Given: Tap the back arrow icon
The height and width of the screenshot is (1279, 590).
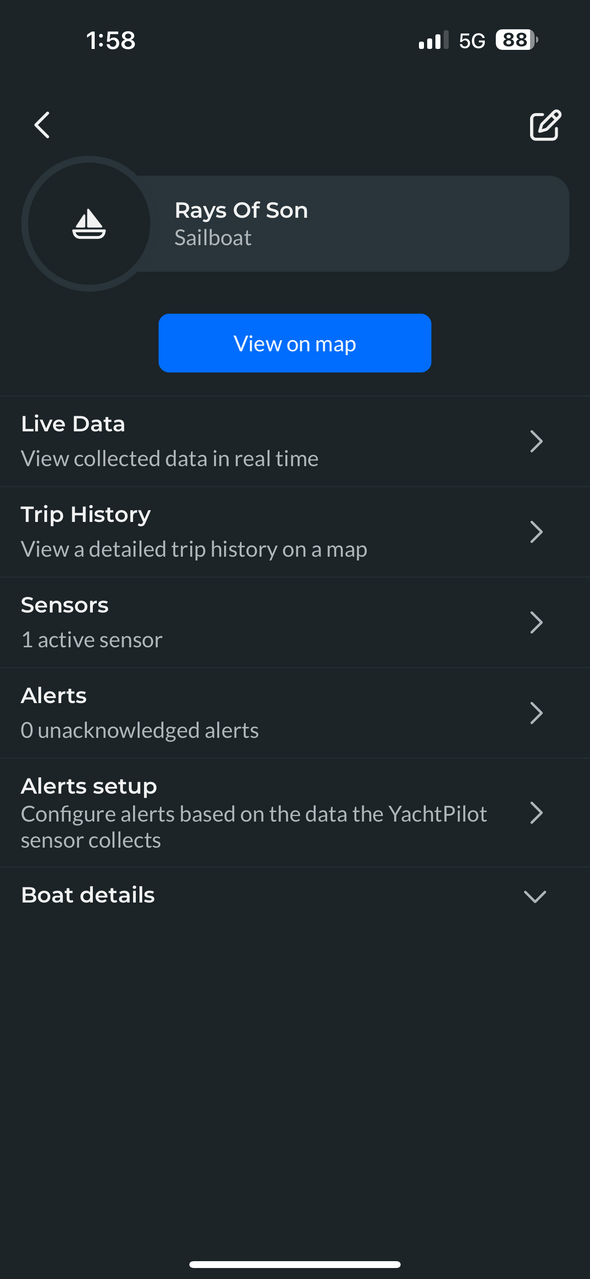Looking at the screenshot, I should pyautogui.click(x=42, y=125).
